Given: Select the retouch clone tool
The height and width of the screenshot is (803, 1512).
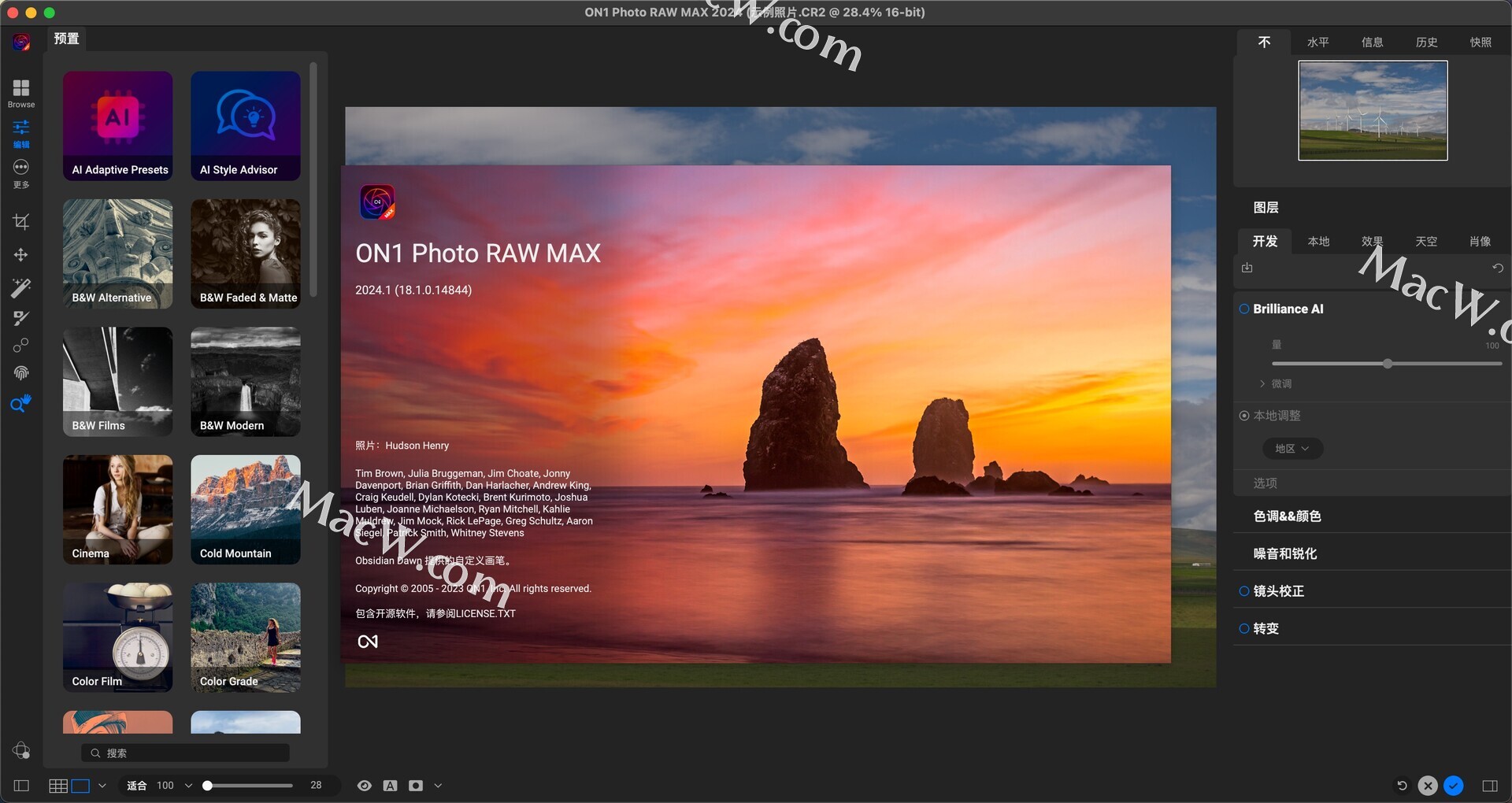Looking at the screenshot, I should pyautogui.click(x=21, y=346).
